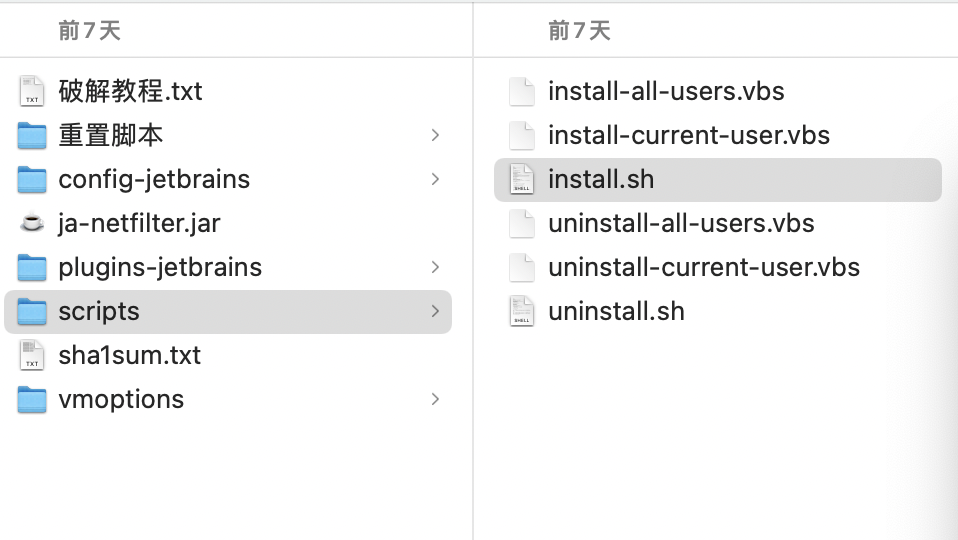Screen dimensions: 958x540
Task: Expand the config-jetbrains folder chevron
Action: point(435,179)
